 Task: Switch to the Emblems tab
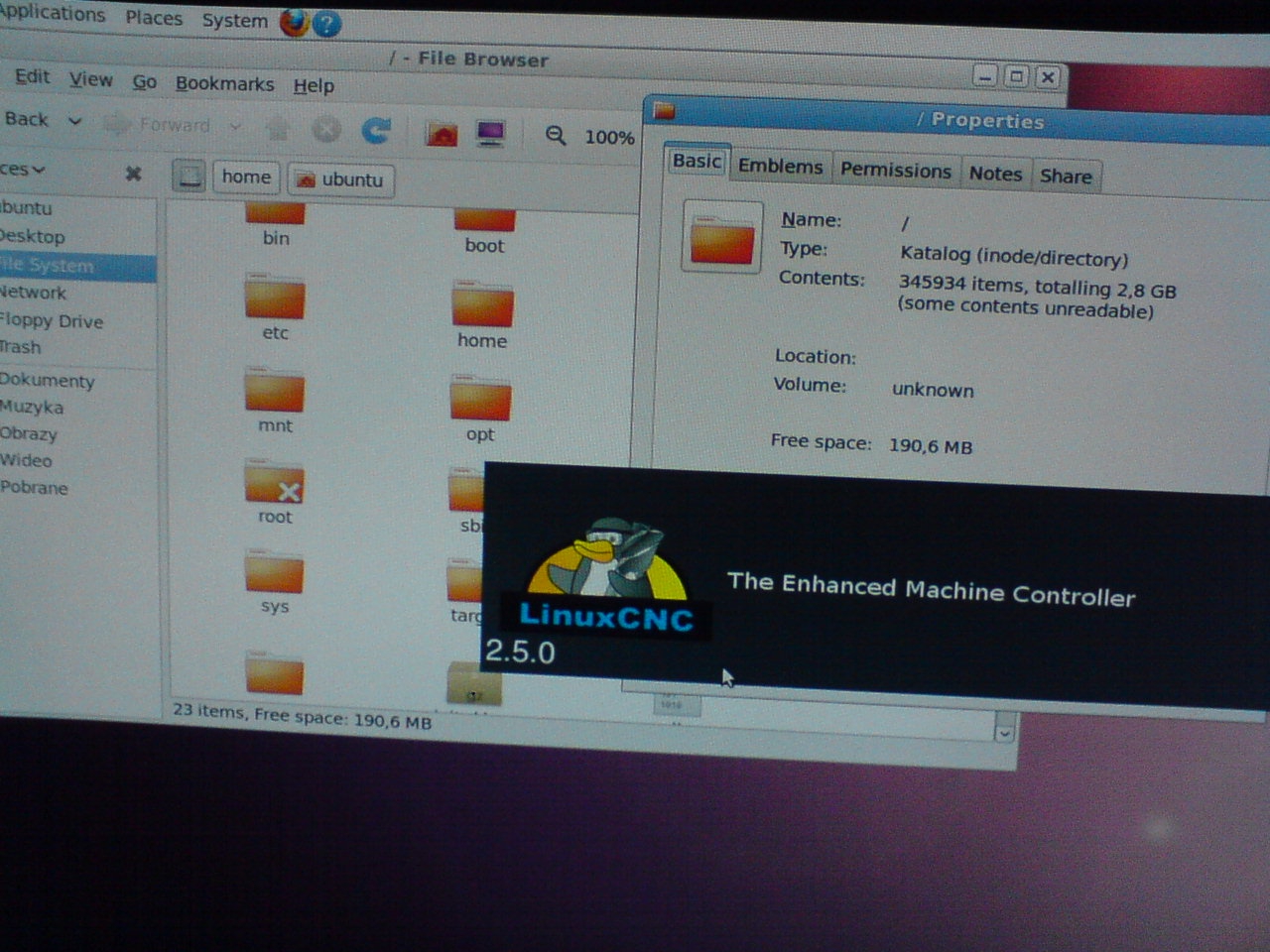point(780,167)
